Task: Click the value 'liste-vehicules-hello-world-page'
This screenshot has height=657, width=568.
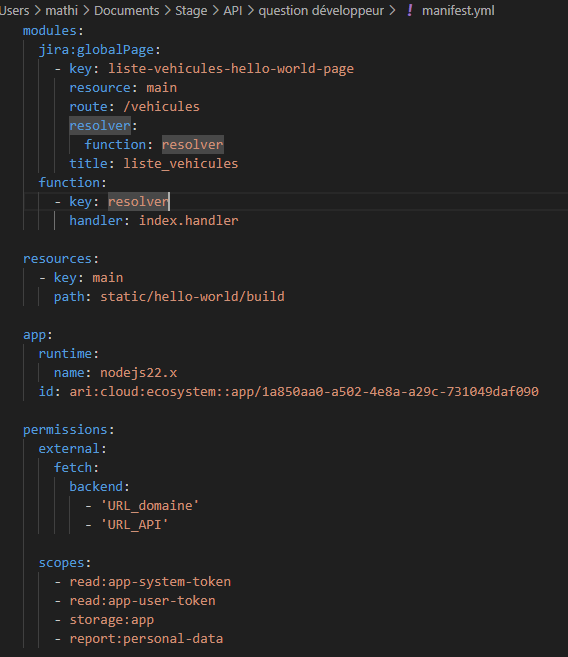Action: point(231,69)
